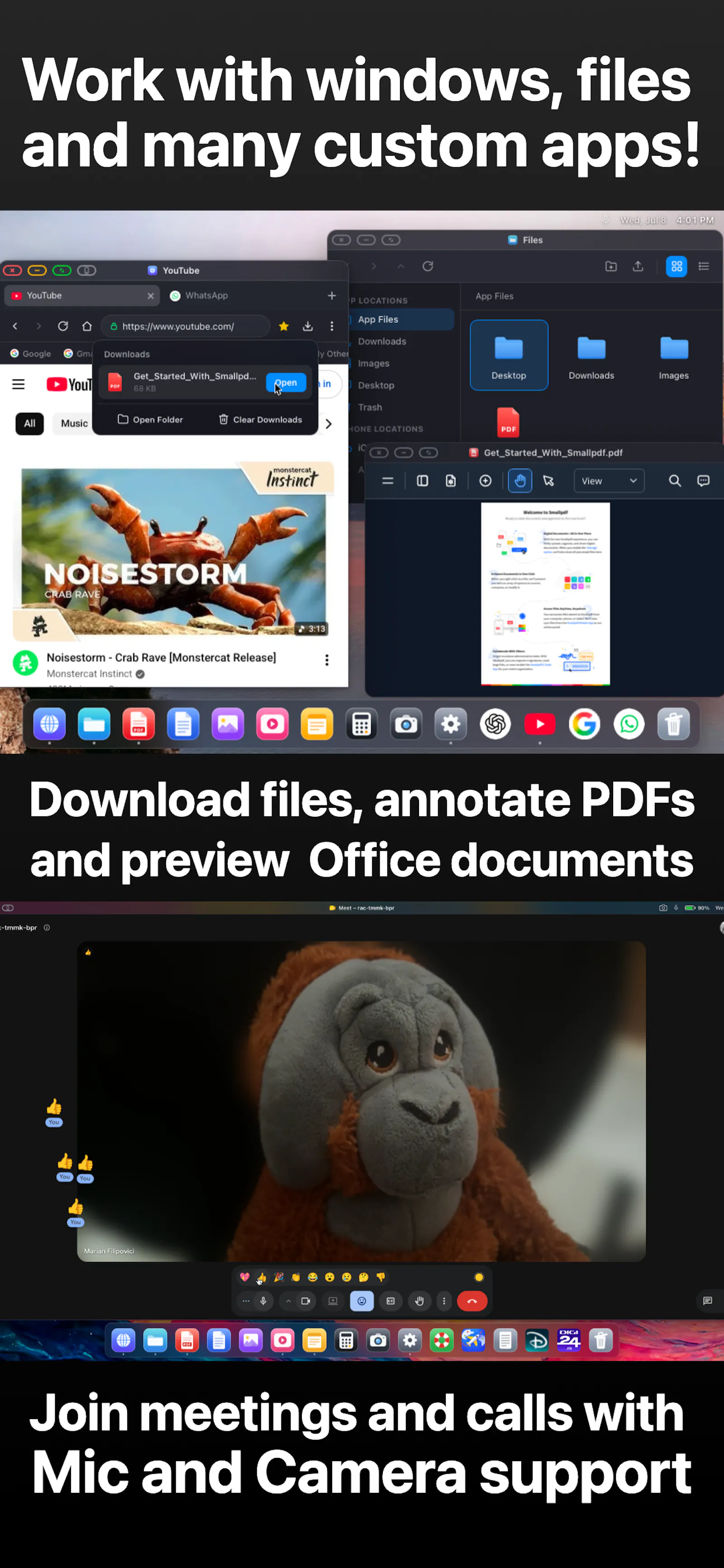The height and width of the screenshot is (1568, 724).
Task: Launch the PDF app from the upper dock
Action: tap(139, 724)
